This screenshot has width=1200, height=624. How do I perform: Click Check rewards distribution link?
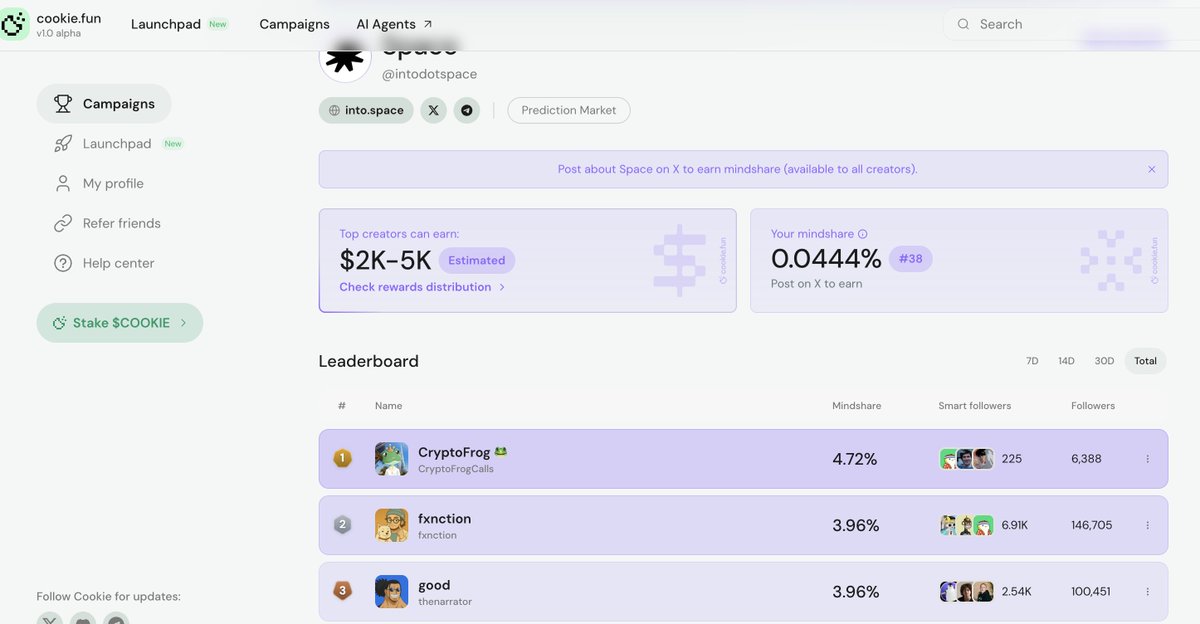pyautogui.click(x=422, y=287)
